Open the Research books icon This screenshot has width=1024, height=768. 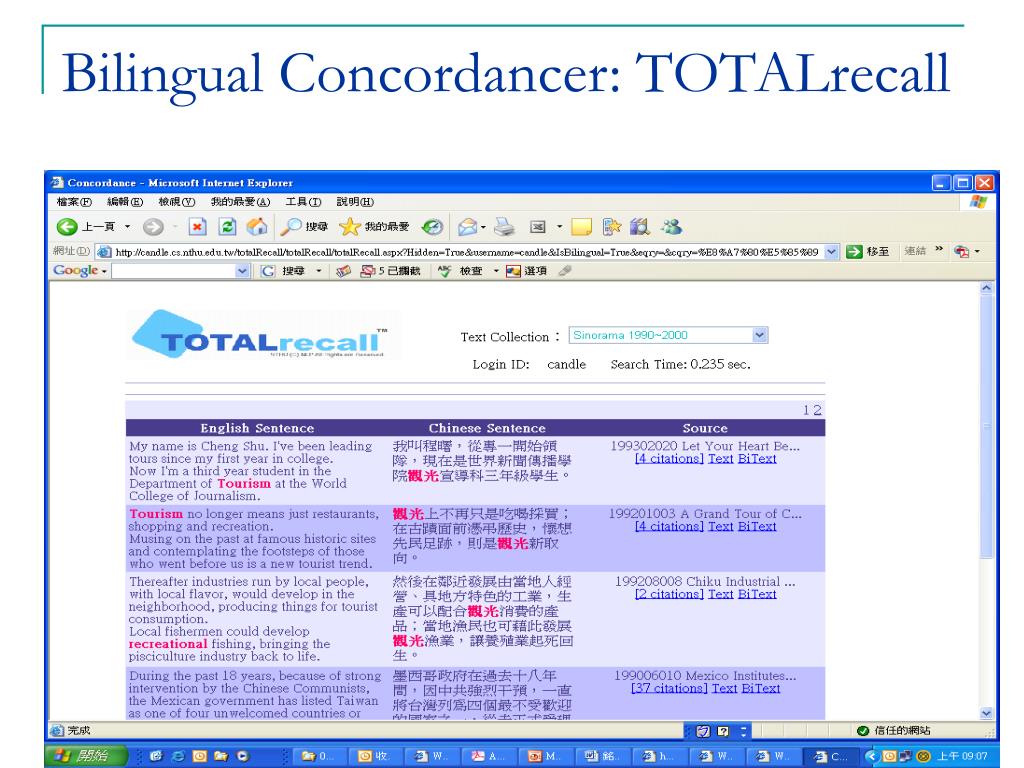click(x=640, y=227)
